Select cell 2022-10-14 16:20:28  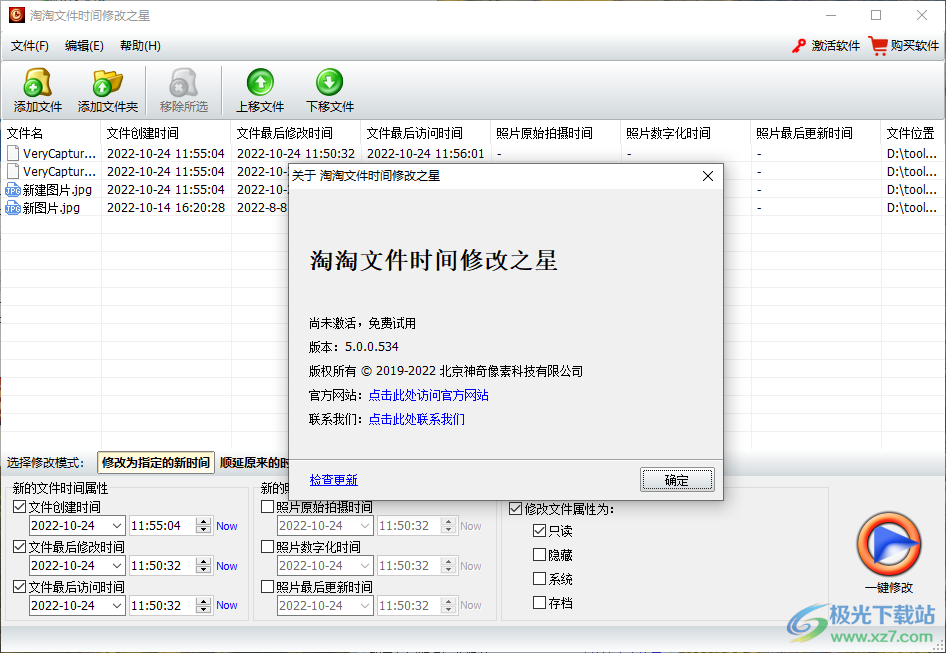166,208
